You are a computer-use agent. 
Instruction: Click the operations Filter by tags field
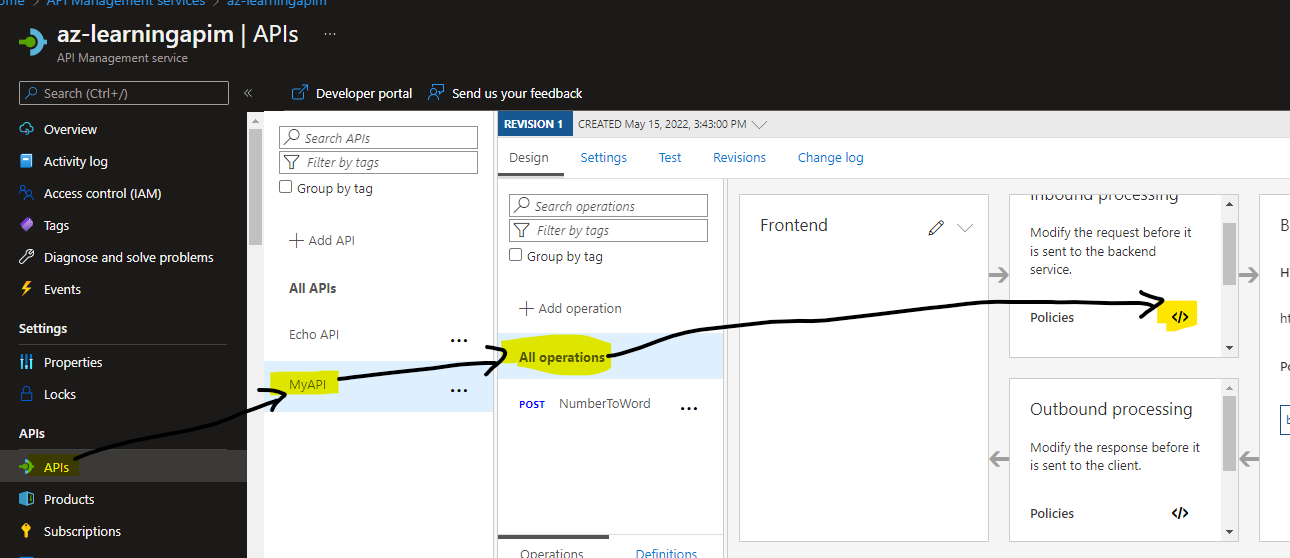(x=608, y=230)
